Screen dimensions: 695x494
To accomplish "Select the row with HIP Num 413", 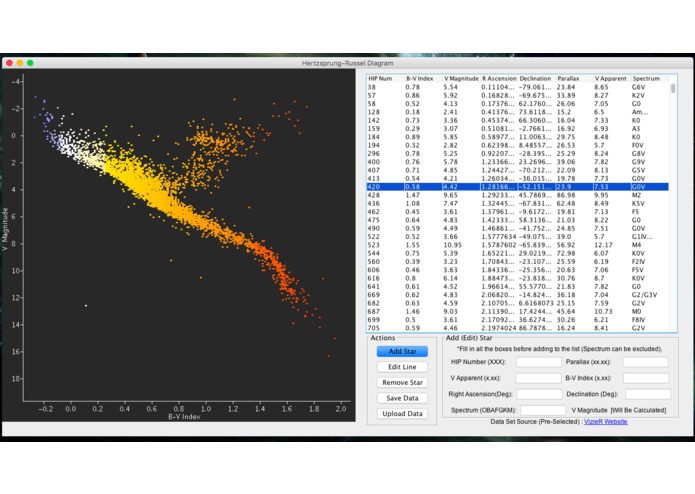I will tap(518, 179).
